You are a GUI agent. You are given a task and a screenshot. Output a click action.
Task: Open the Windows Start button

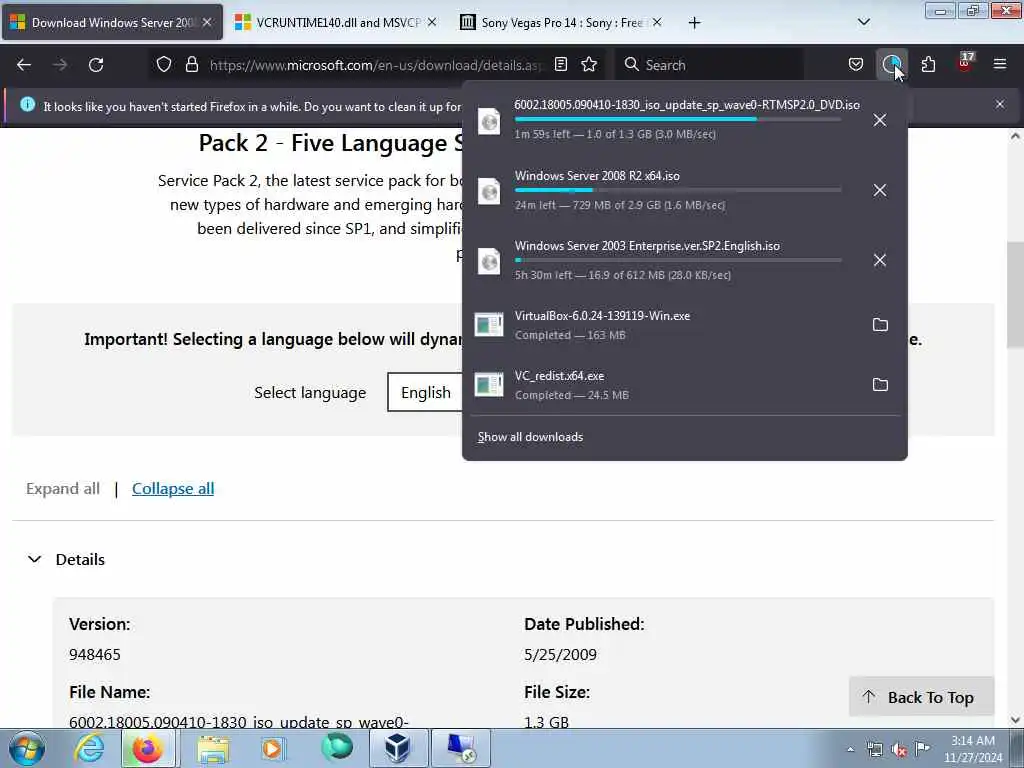coord(27,748)
